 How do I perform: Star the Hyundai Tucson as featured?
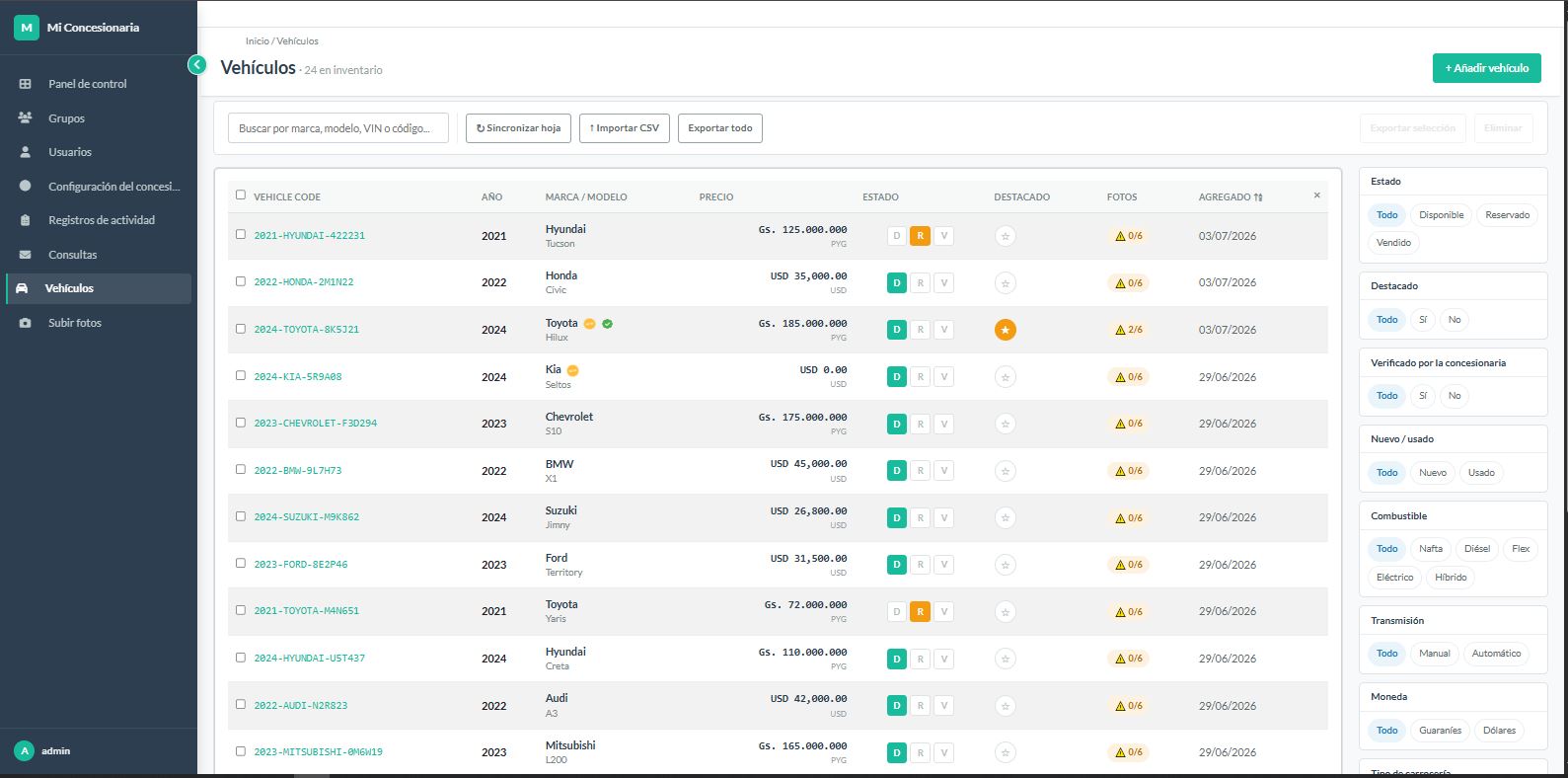(x=1005, y=236)
